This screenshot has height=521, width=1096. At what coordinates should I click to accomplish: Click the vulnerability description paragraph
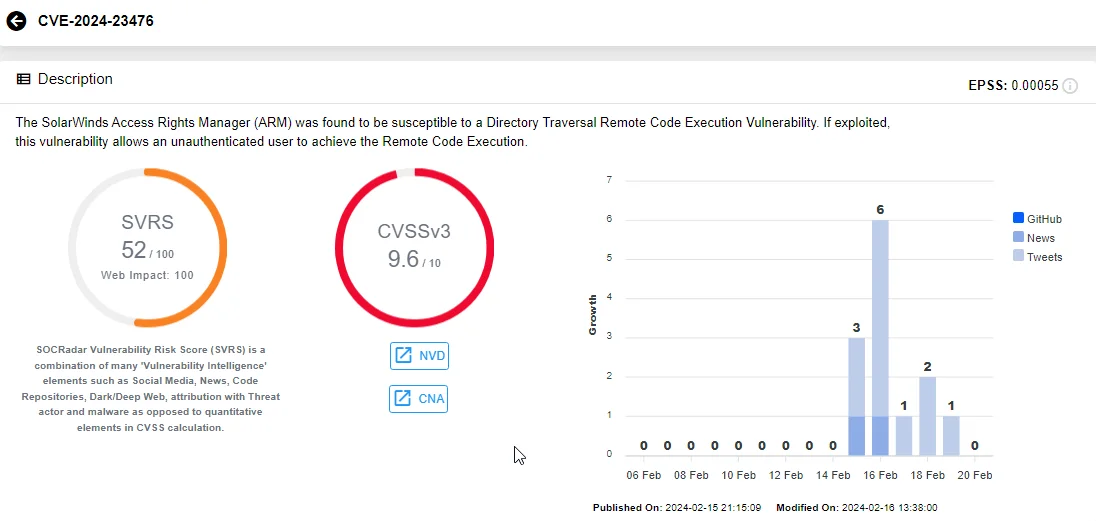[452, 132]
